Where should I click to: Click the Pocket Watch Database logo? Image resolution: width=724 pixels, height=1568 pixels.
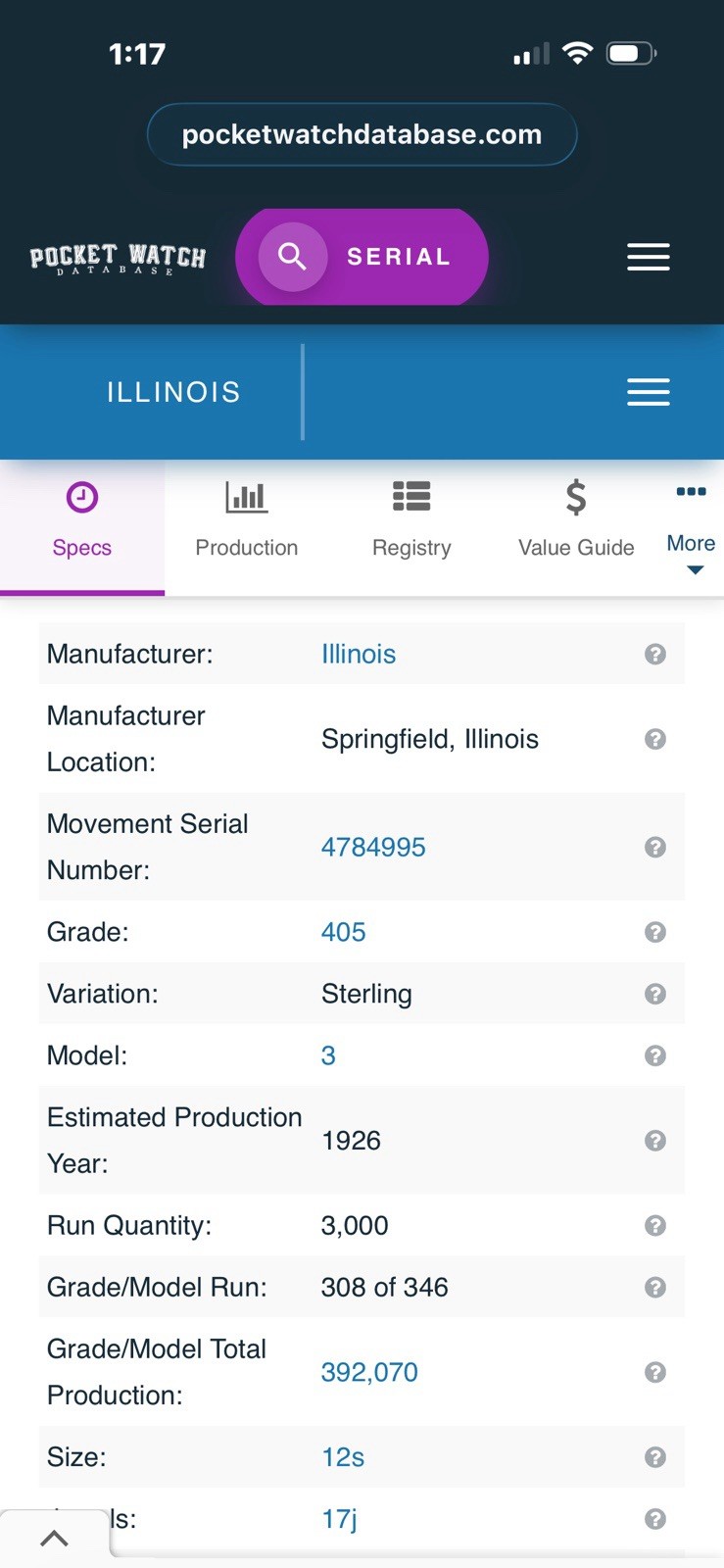click(118, 259)
